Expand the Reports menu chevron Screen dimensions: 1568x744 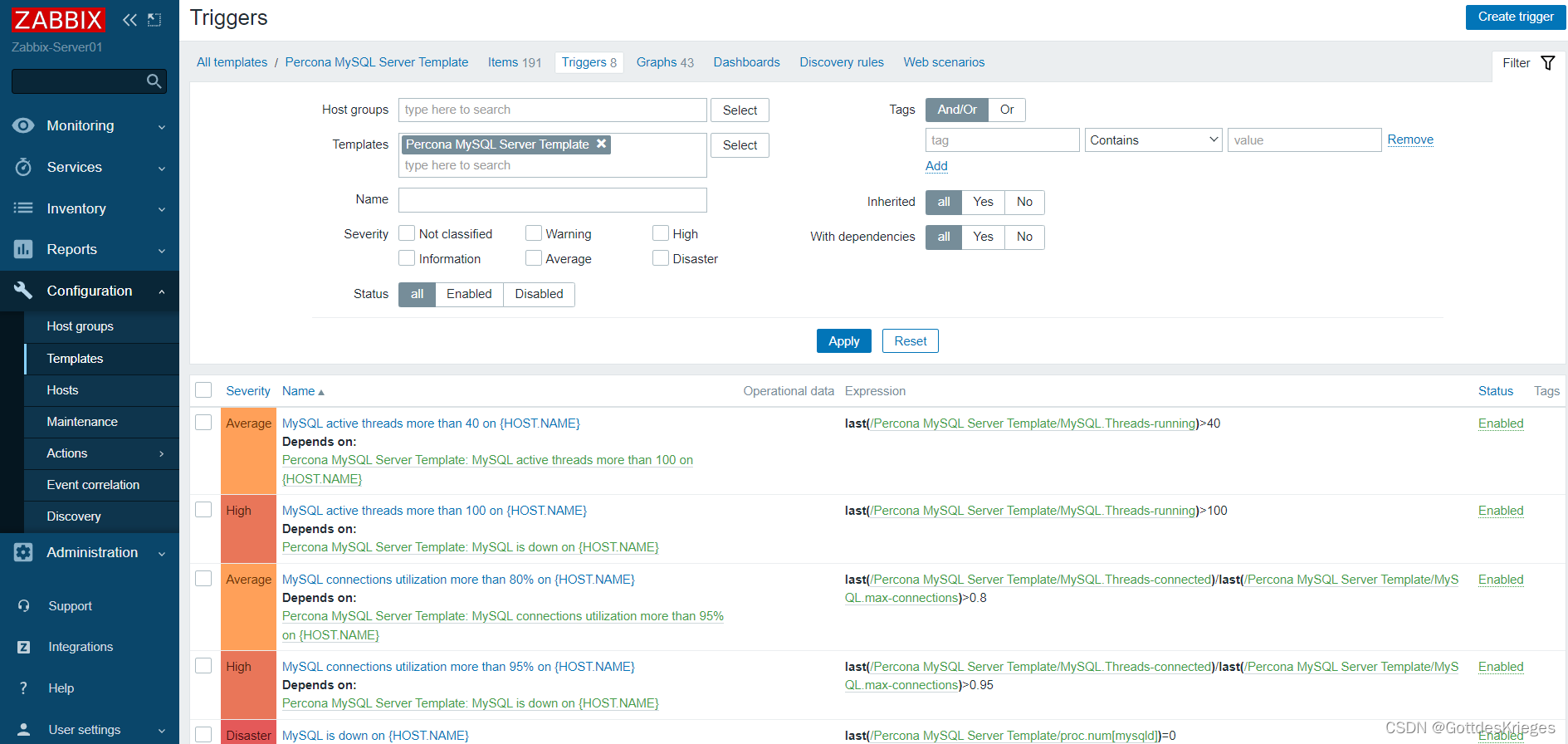tap(162, 251)
